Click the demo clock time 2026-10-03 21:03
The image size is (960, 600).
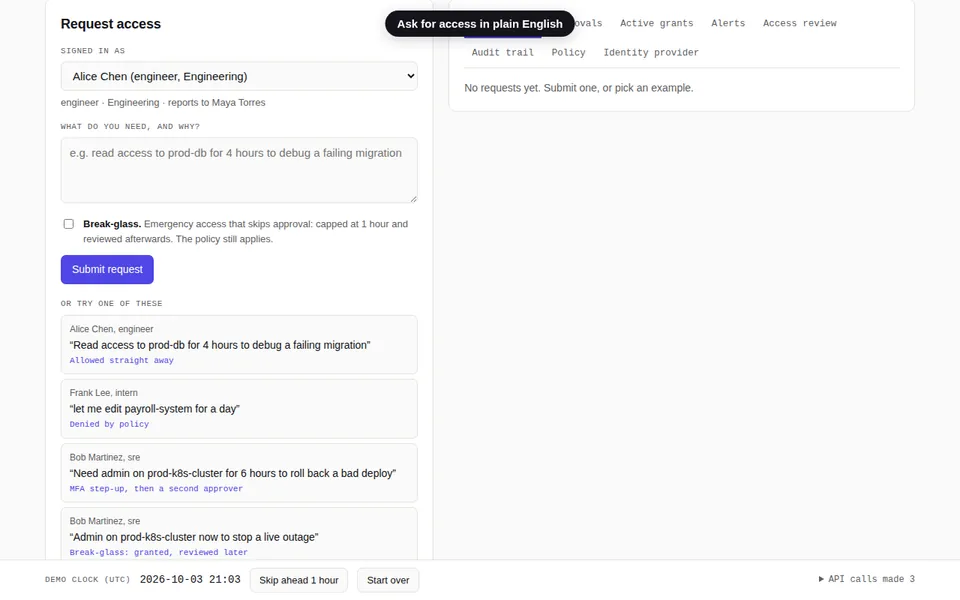(190, 579)
